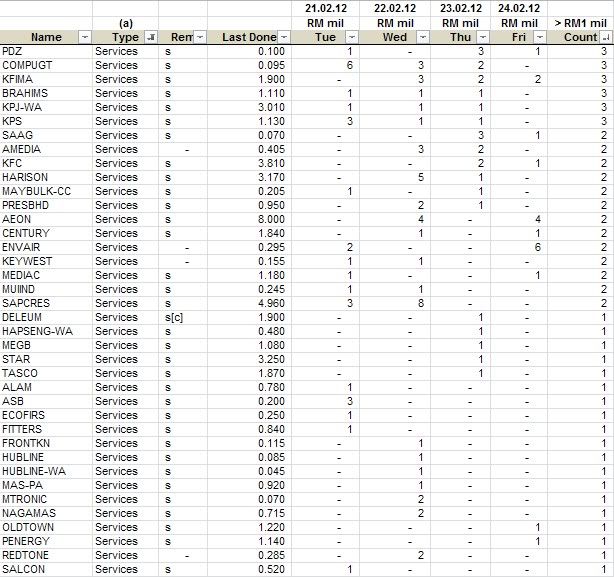Click the PRESBHD name cell
Viewport: 614px width, 577px height.
click(46, 205)
